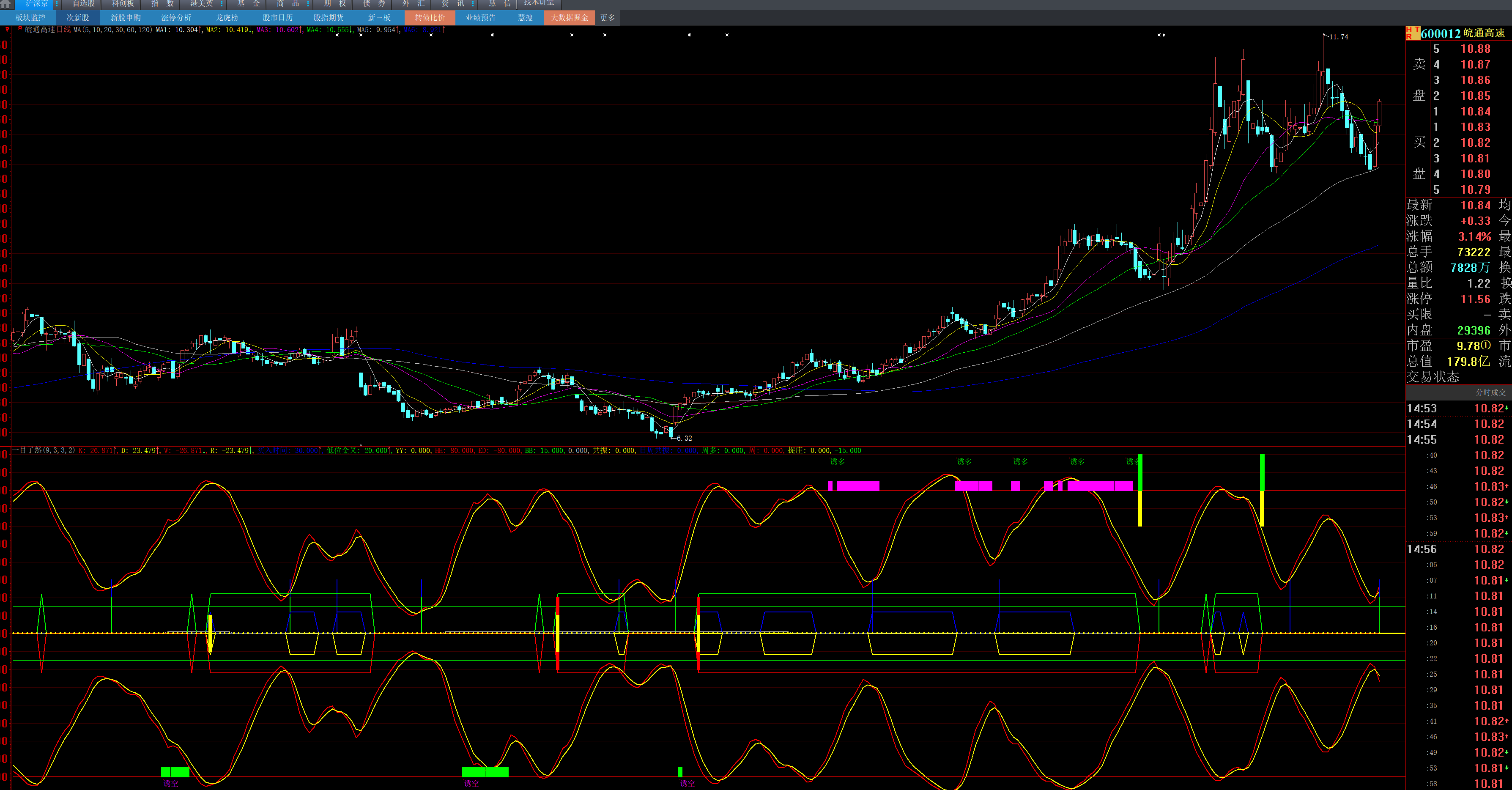Select the 11.74 high price marker
Viewport: 1512px width, 790px height.
coord(1338,37)
